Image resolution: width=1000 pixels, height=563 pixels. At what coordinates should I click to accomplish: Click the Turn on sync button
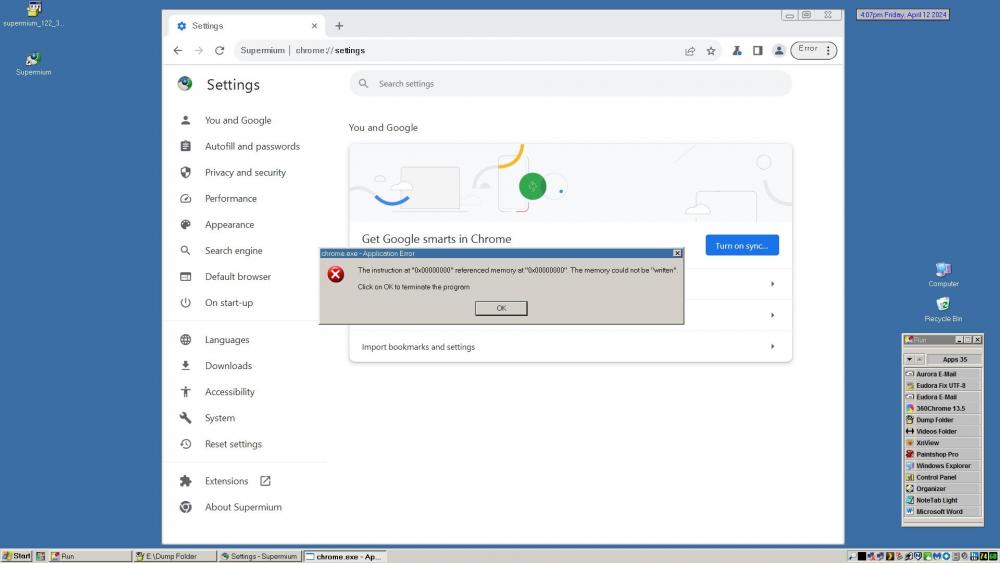(x=741, y=246)
